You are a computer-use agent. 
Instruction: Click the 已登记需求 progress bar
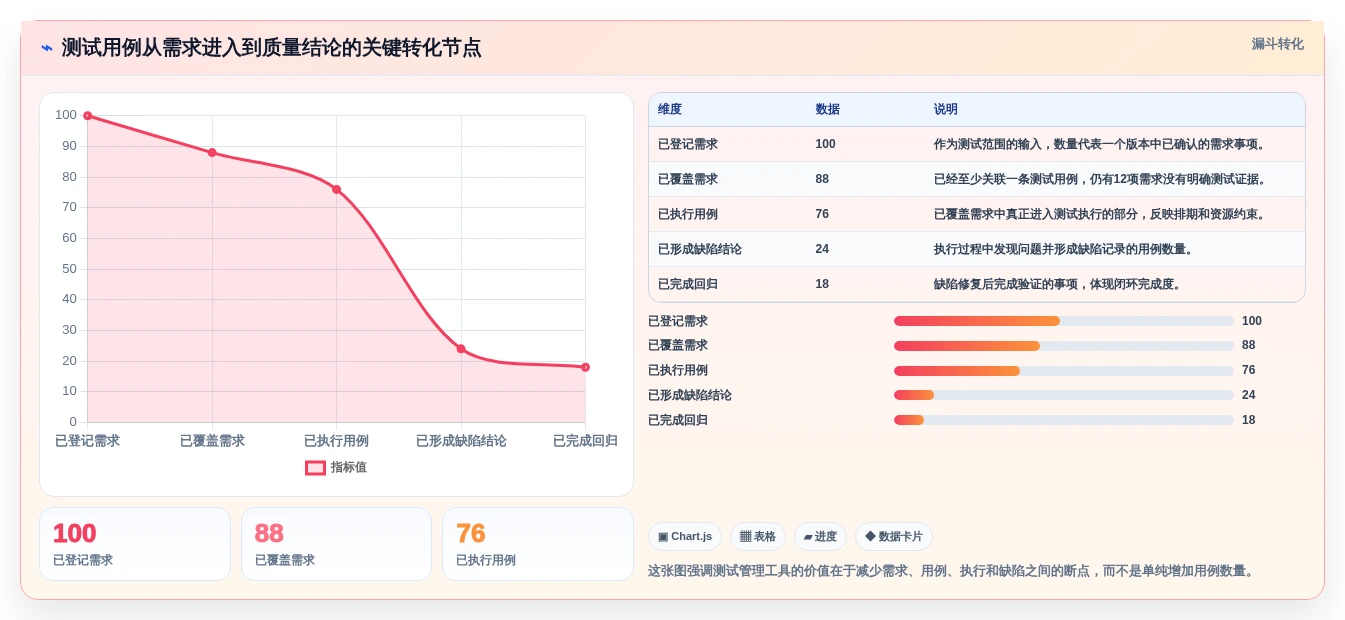click(1064, 321)
